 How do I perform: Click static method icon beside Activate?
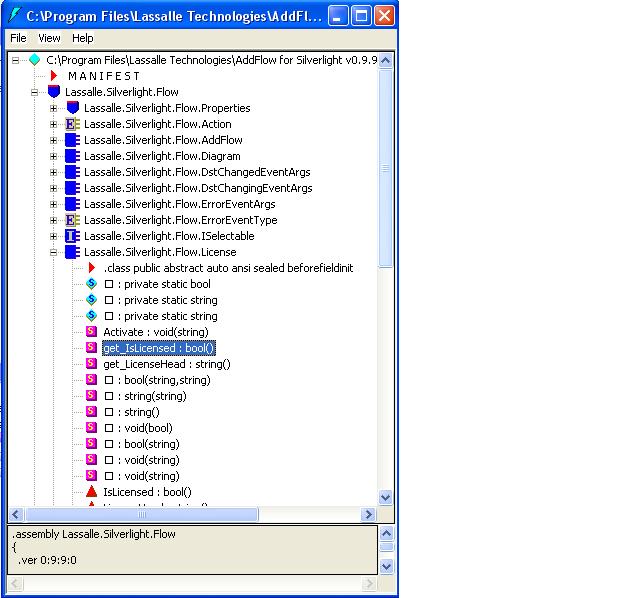(x=91, y=331)
